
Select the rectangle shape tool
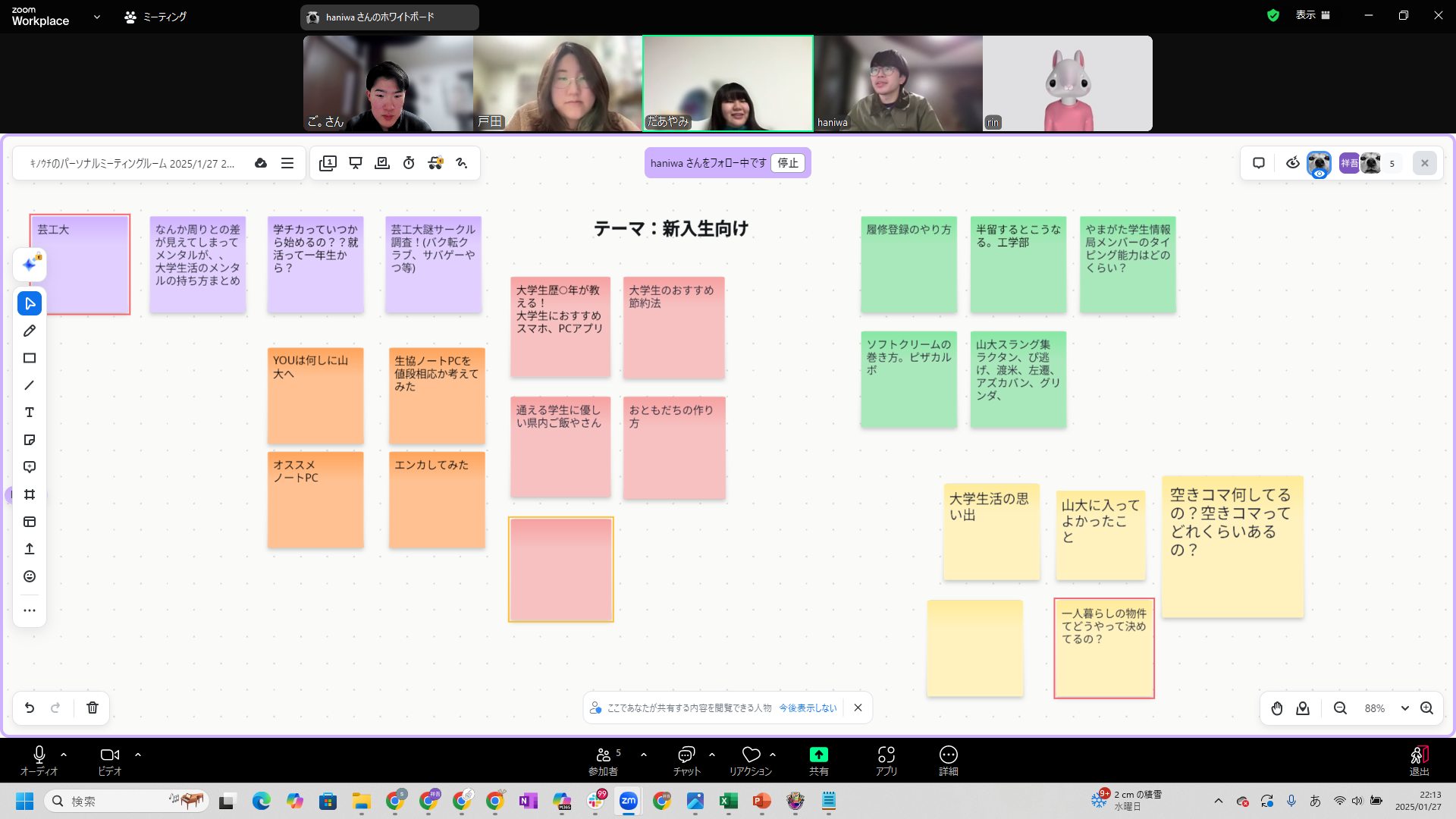pos(30,358)
